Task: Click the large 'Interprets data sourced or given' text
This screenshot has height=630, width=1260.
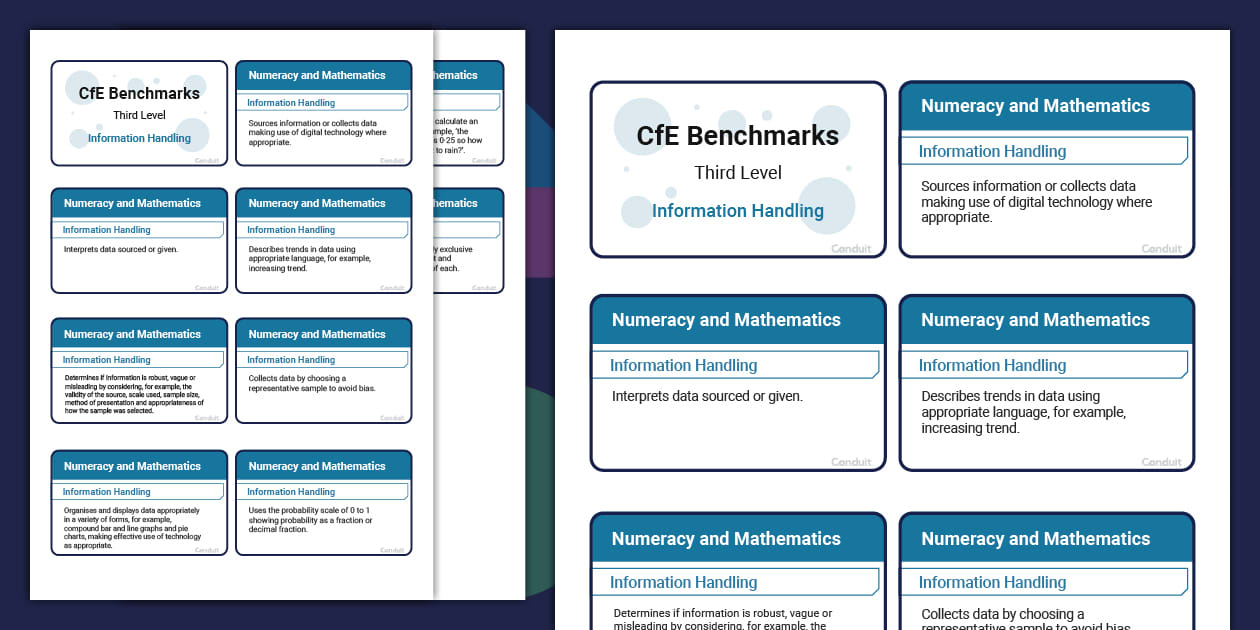Action: pyautogui.click(x=707, y=396)
